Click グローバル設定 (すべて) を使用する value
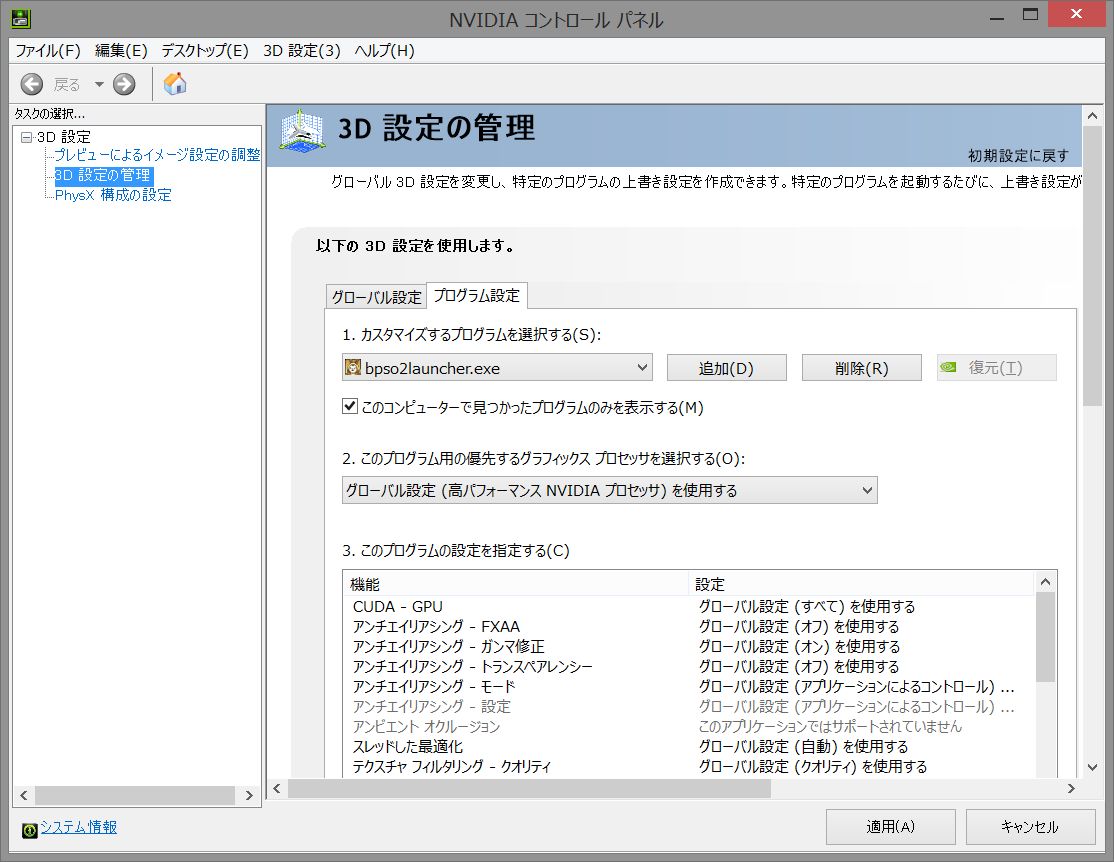 [806, 606]
